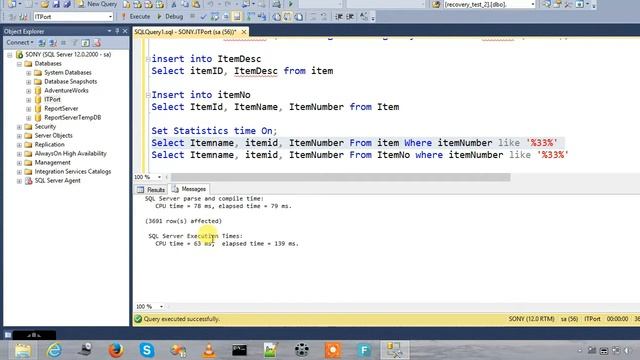
Task: Collapse the Insert into itemNo code block
Action: pyautogui.click(x=148, y=95)
